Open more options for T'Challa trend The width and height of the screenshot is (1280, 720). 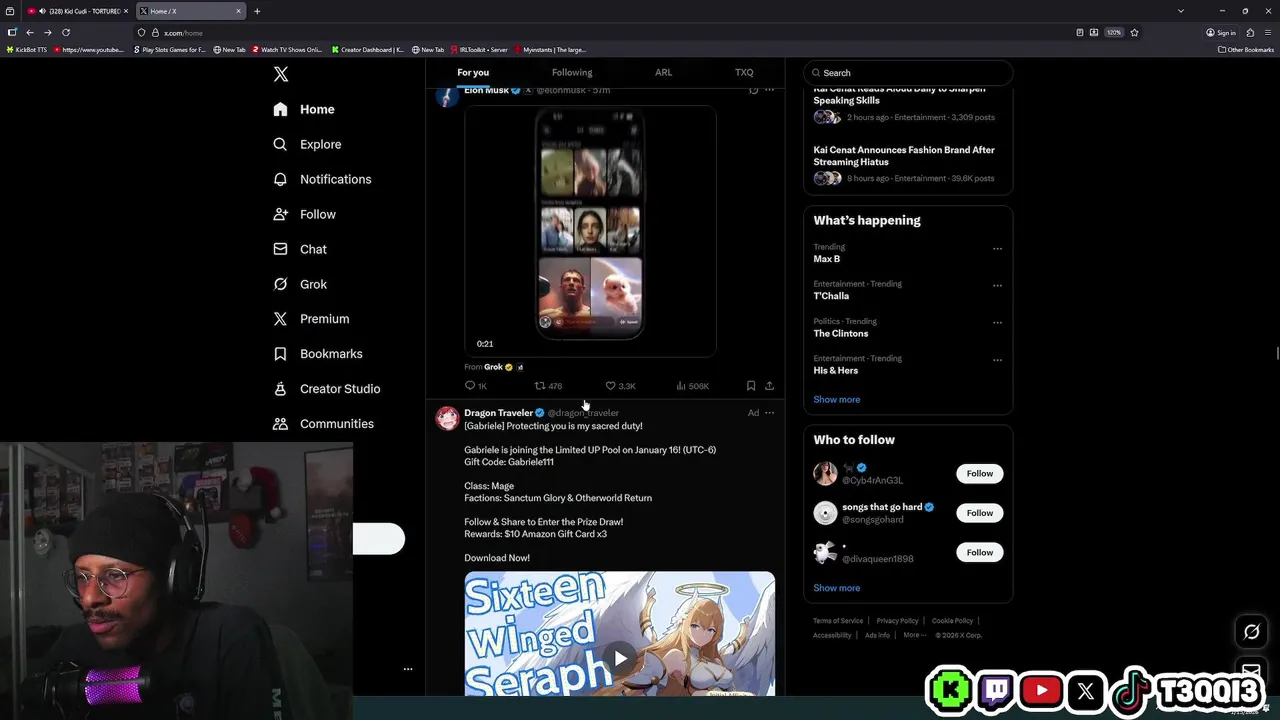(997, 286)
